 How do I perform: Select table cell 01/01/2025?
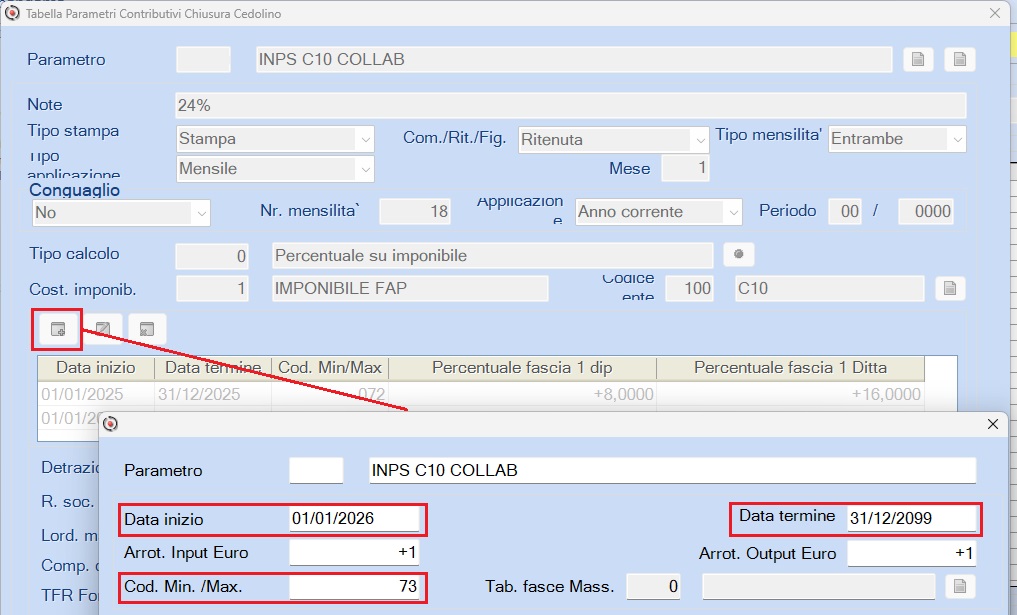pyautogui.click(x=96, y=394)
